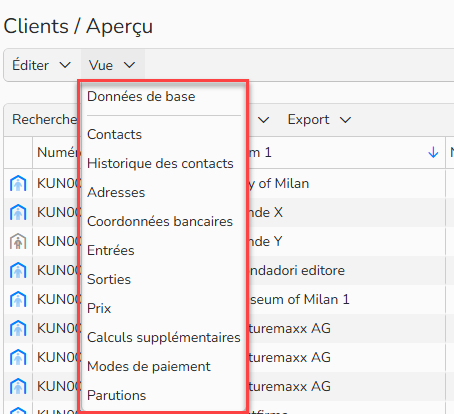Choose Sorties menu item
Screen dimensions: 454x414
point(163,279)
